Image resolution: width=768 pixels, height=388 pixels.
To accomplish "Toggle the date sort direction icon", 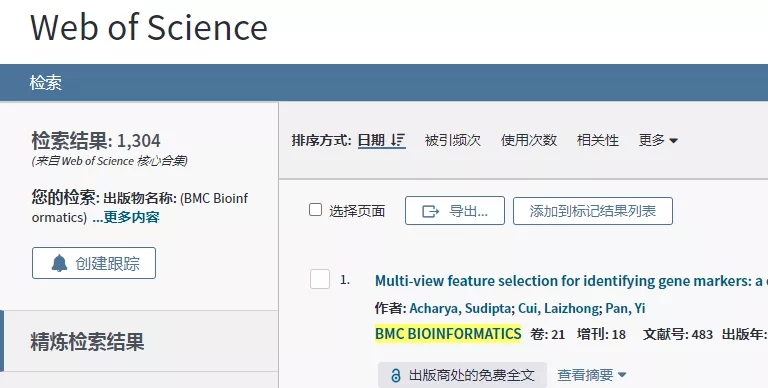I will pyautogui.click(x=398, y=140).
